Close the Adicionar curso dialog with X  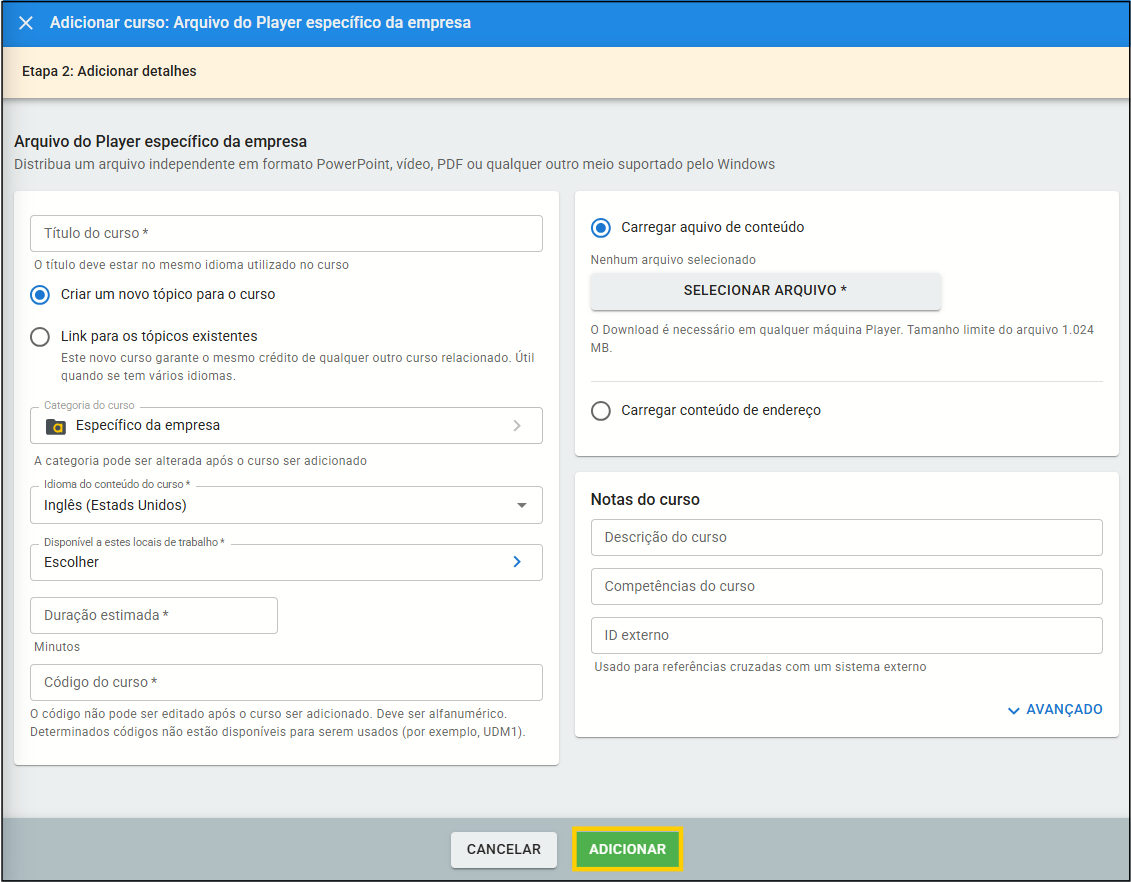[26, 23]
